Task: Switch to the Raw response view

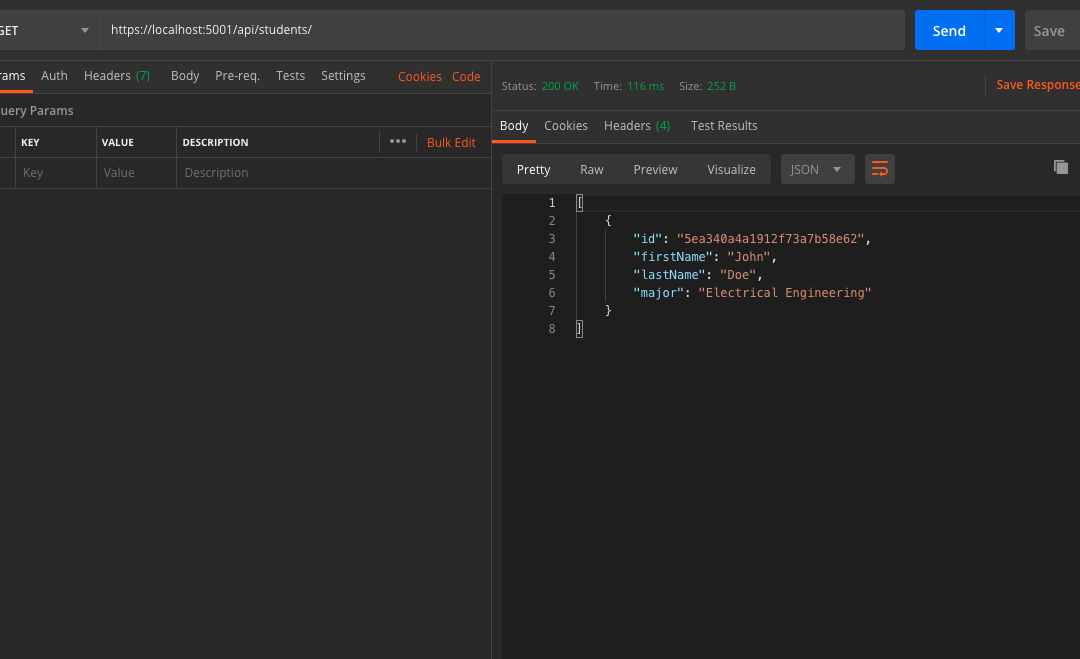Action: pos(592,169)
